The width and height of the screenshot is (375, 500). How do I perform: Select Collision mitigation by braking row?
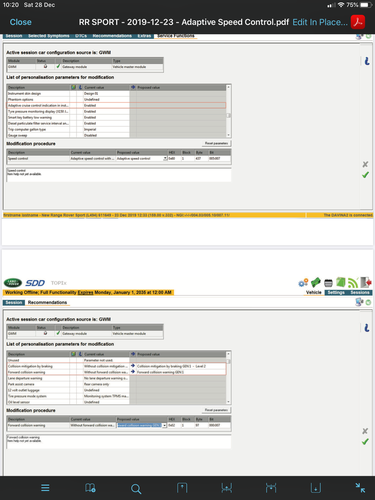click(x=117, y=366)
